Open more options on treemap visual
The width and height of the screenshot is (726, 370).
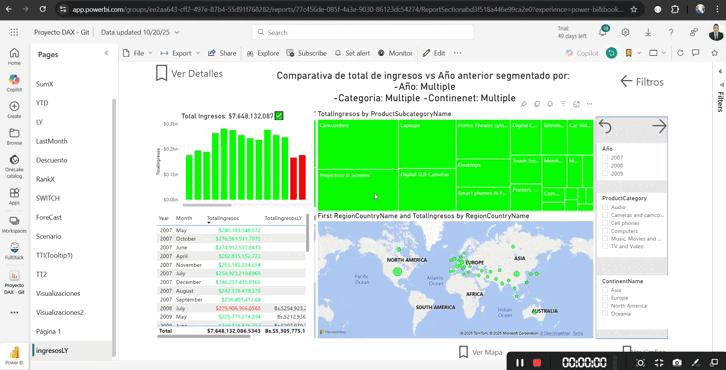point(589,104)
